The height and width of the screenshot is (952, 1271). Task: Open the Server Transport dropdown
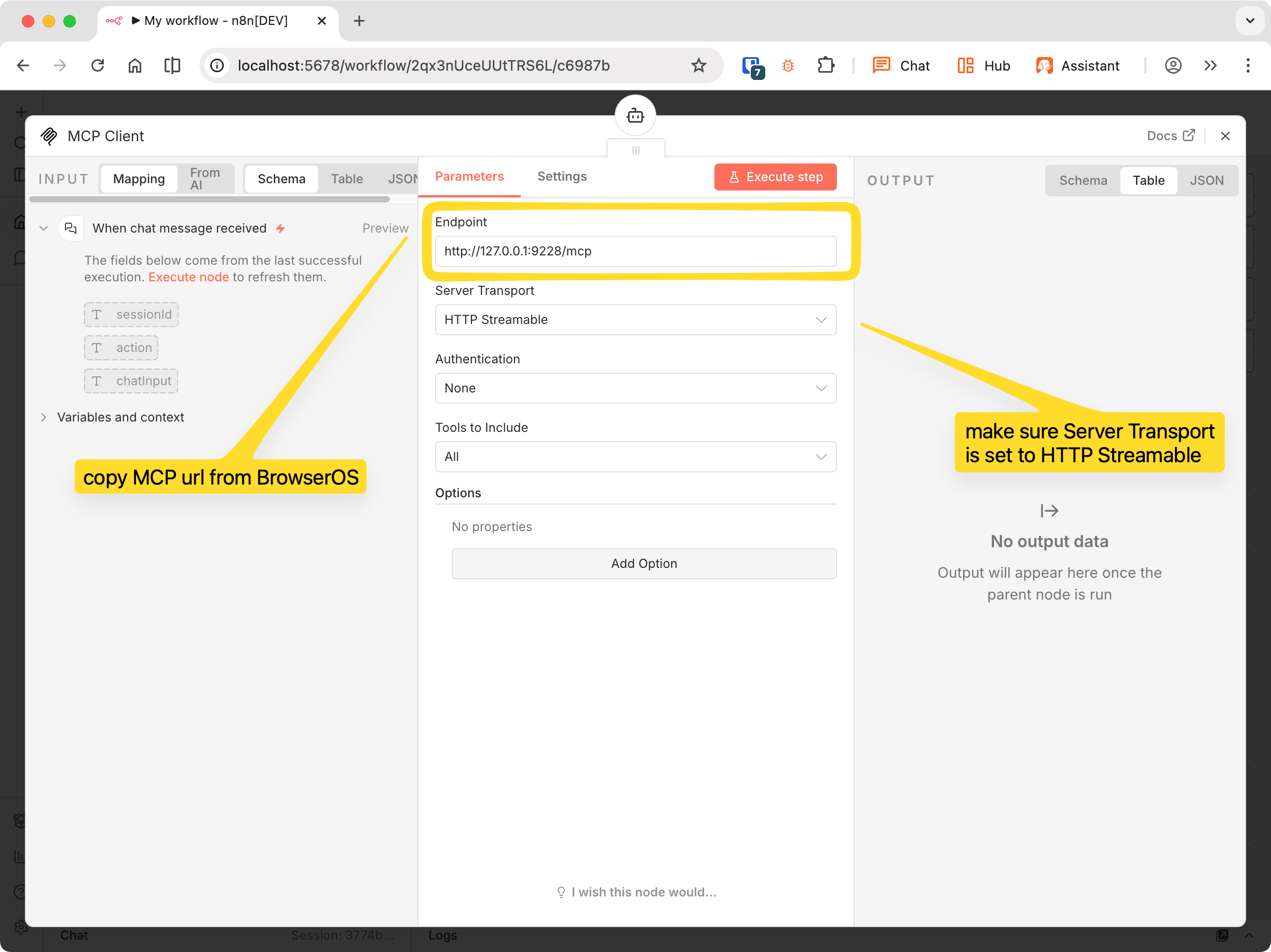(635, 319)
